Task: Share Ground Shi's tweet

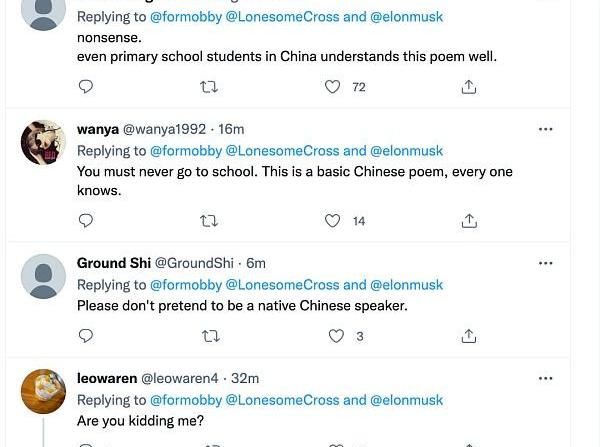Action: (x=468, y=337)
